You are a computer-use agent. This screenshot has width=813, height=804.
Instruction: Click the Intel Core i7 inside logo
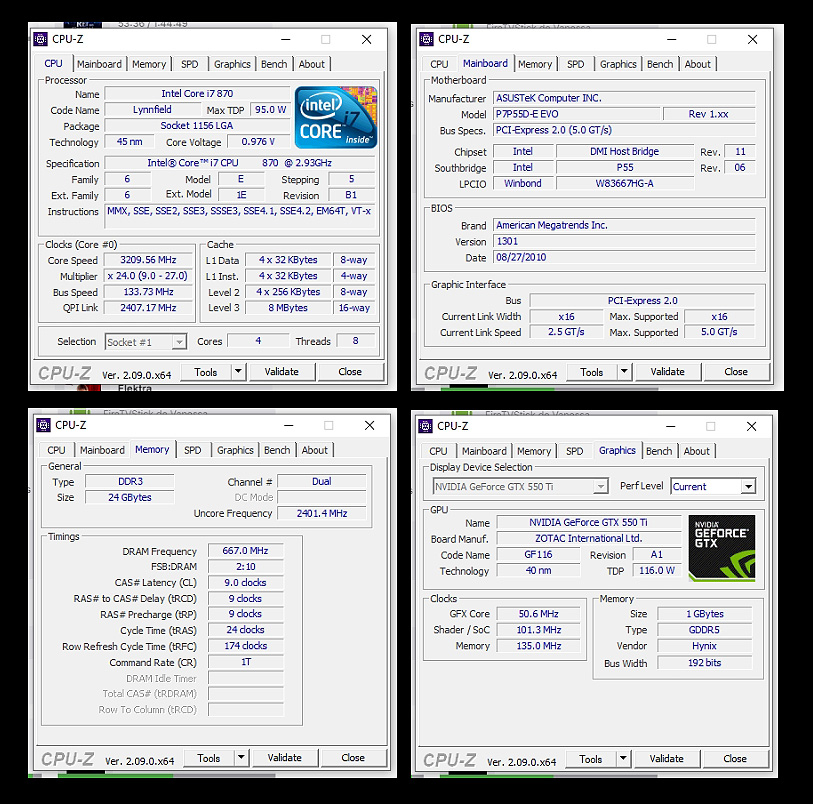click(x=336, y=118)
